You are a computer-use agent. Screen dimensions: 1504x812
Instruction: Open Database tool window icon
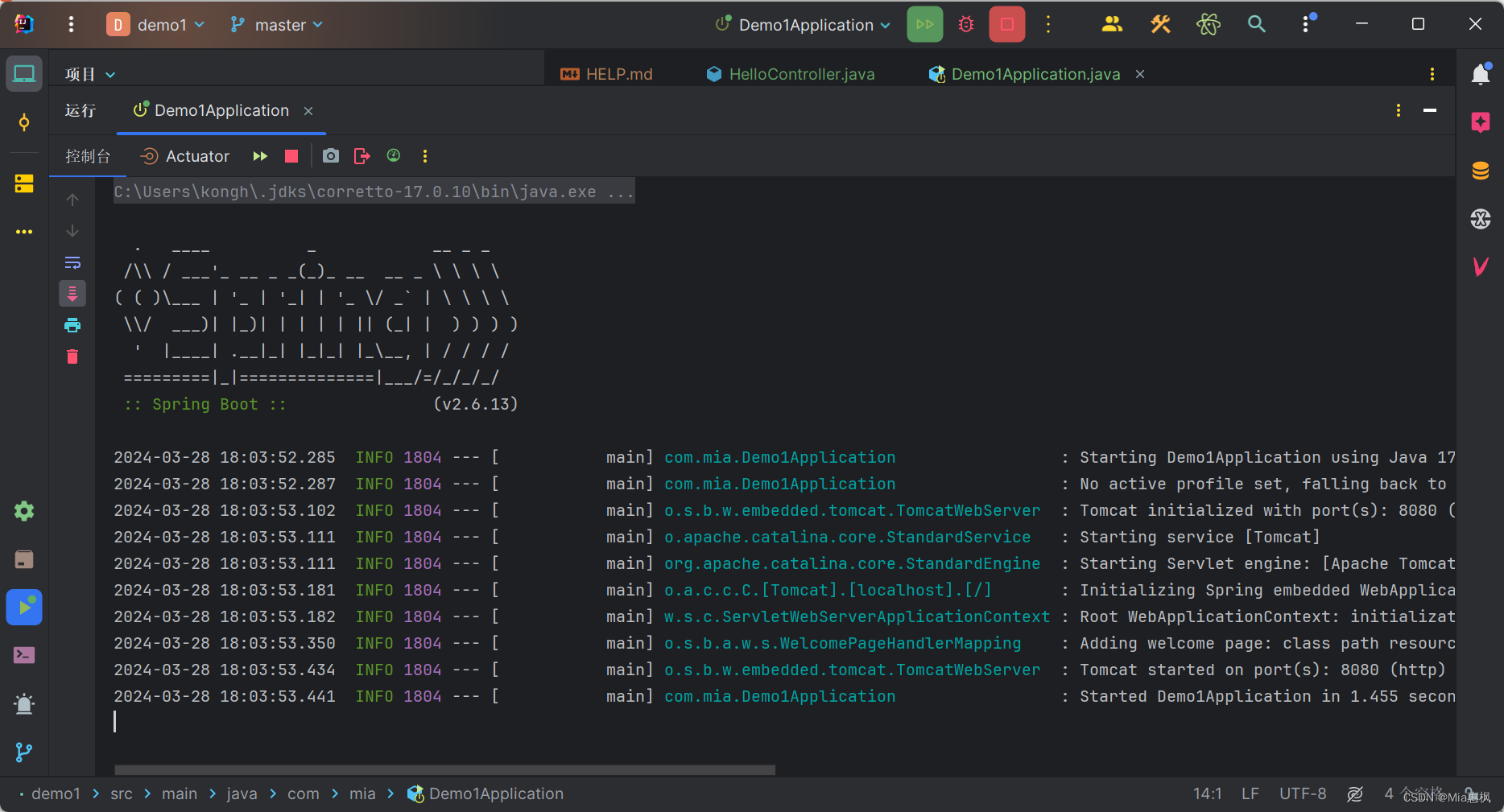1480,171
